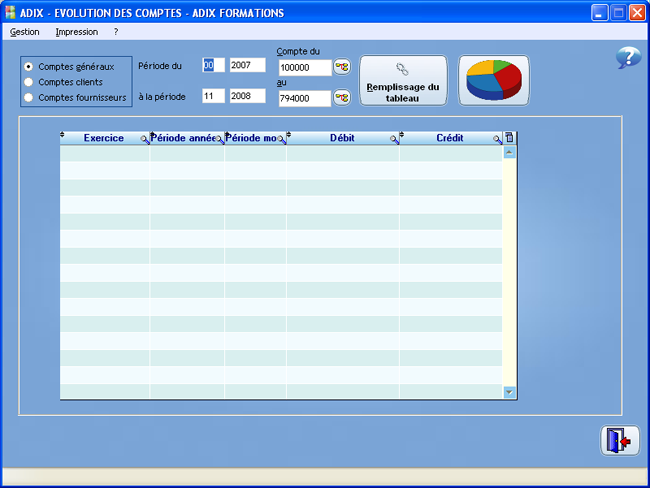The height and width of the screenshot is (488, 650).
Task: Click the search magnifier in Période année header
Action: pyautogui.click(x=220, y=140)
